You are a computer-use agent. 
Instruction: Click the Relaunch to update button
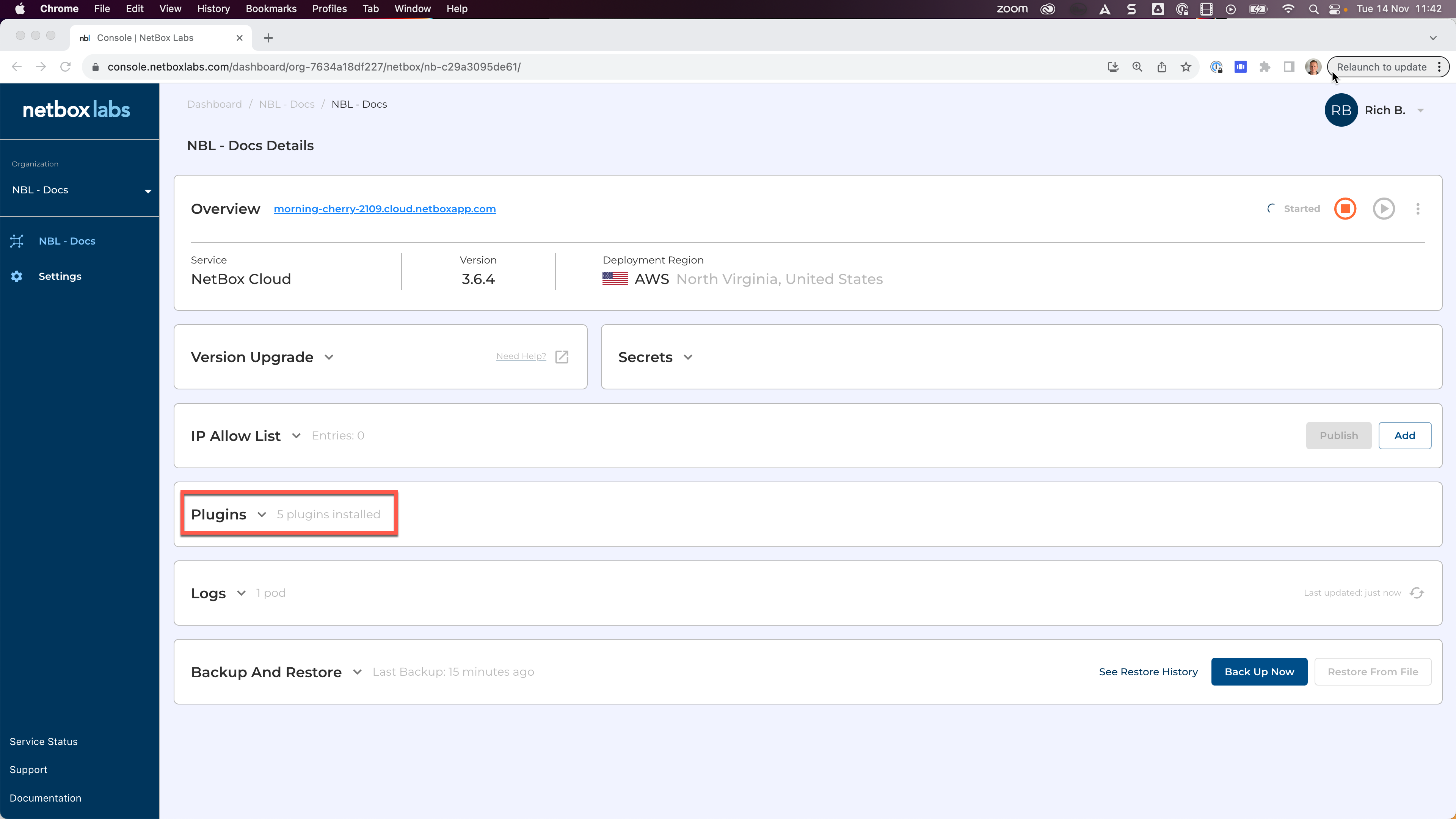1381,67
